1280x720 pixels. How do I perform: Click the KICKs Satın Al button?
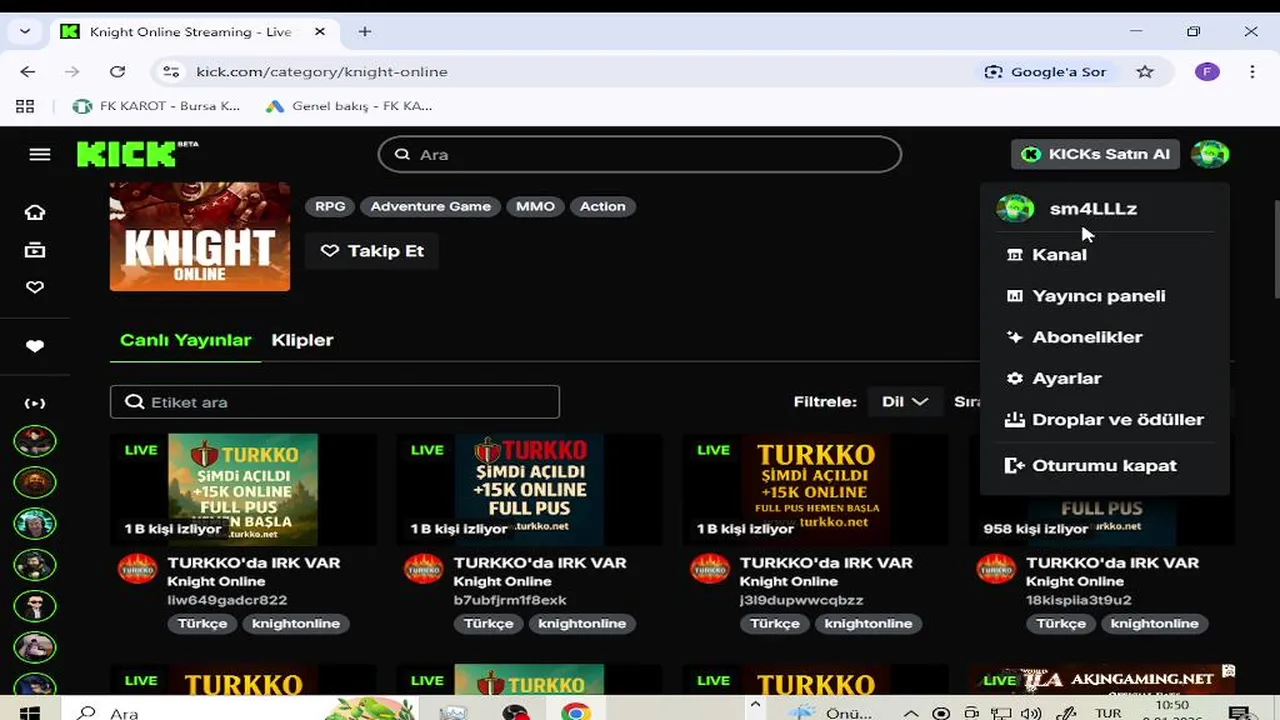tap(1096, 154)
